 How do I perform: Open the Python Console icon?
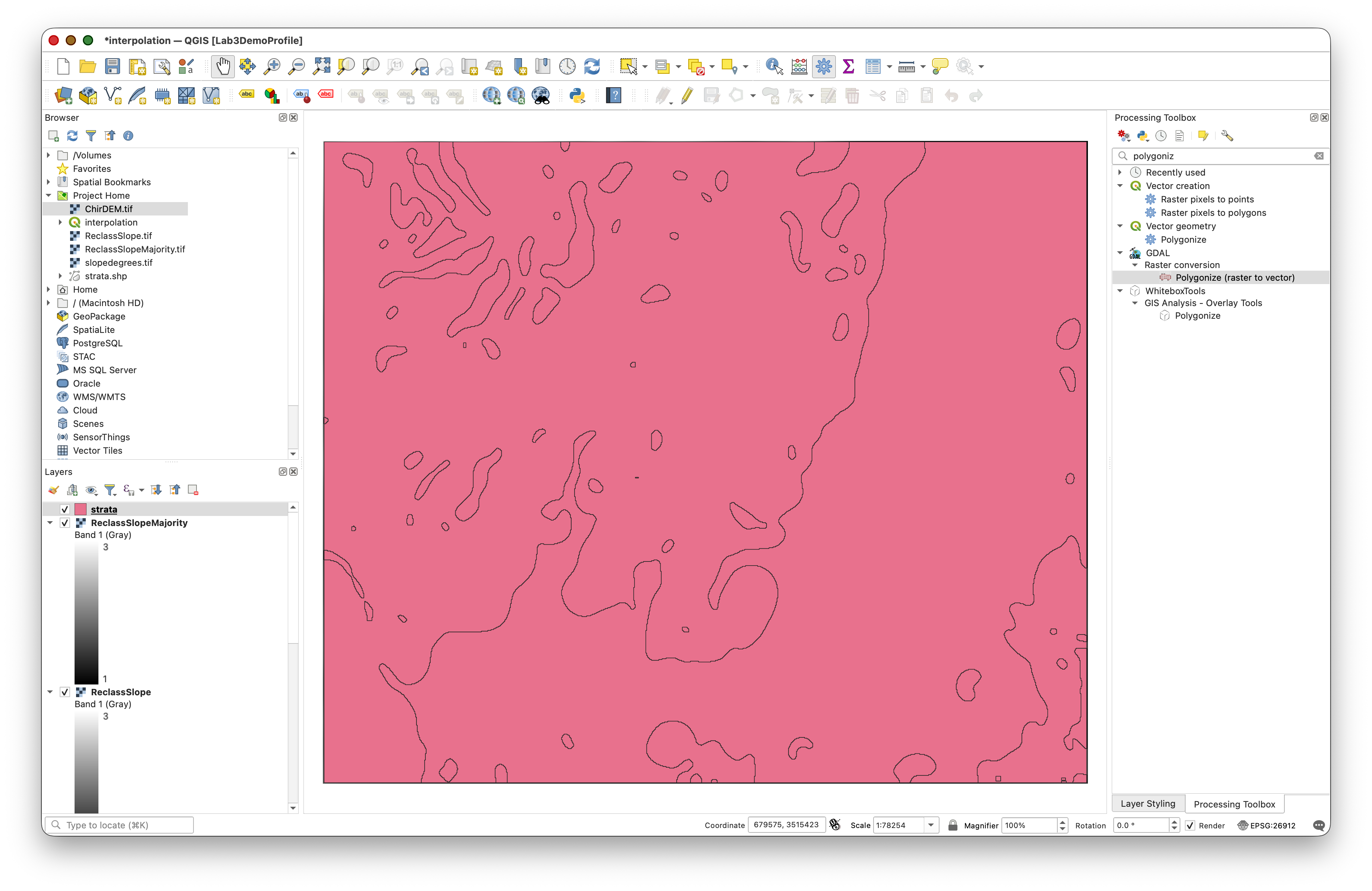click(x=577, y=96)
